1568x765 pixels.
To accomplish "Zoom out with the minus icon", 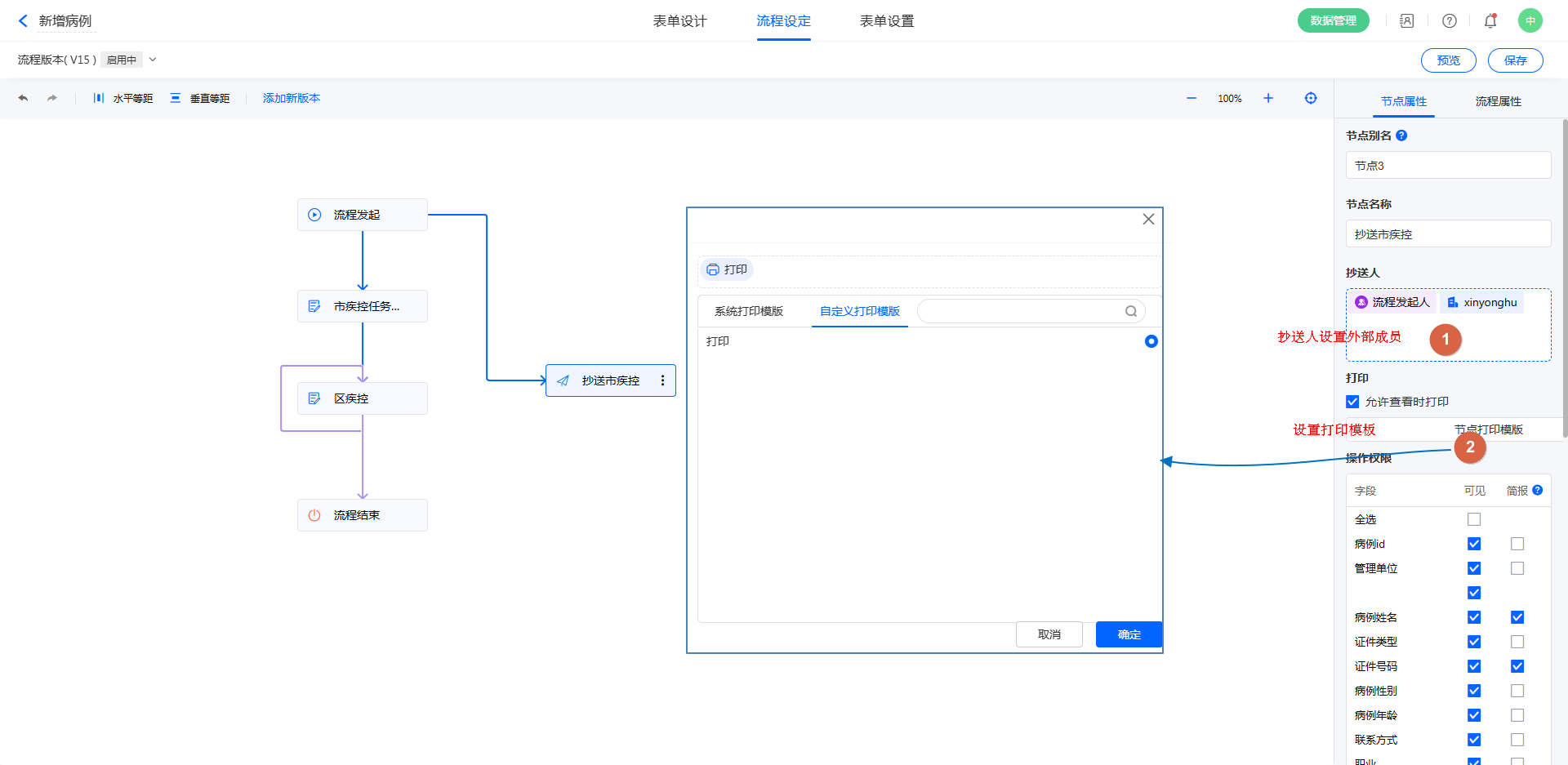I will coord(1192,98).
